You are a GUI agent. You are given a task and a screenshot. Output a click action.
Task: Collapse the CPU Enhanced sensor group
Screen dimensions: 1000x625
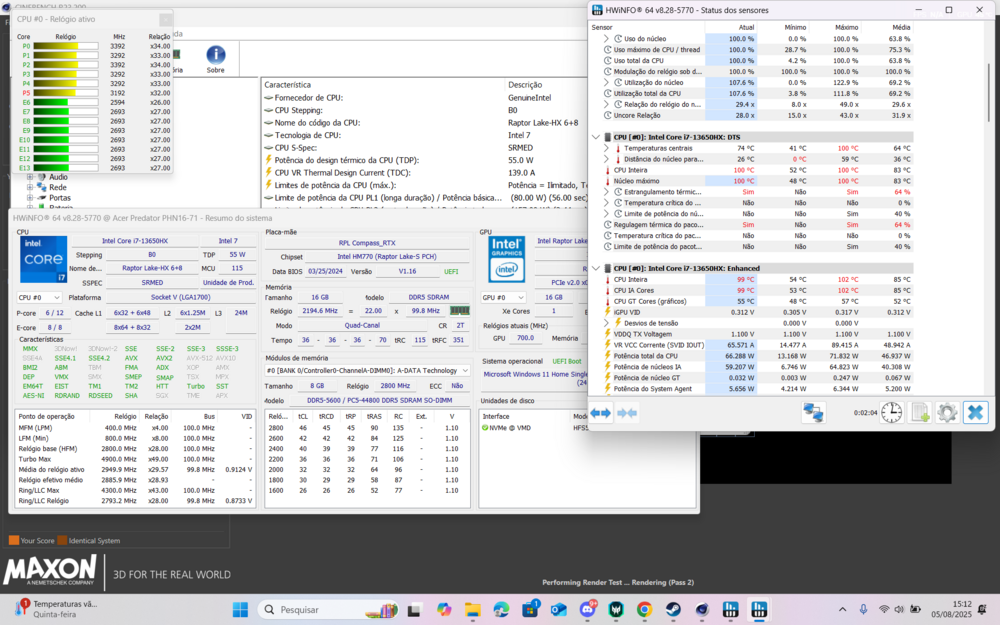coord(597,268)
